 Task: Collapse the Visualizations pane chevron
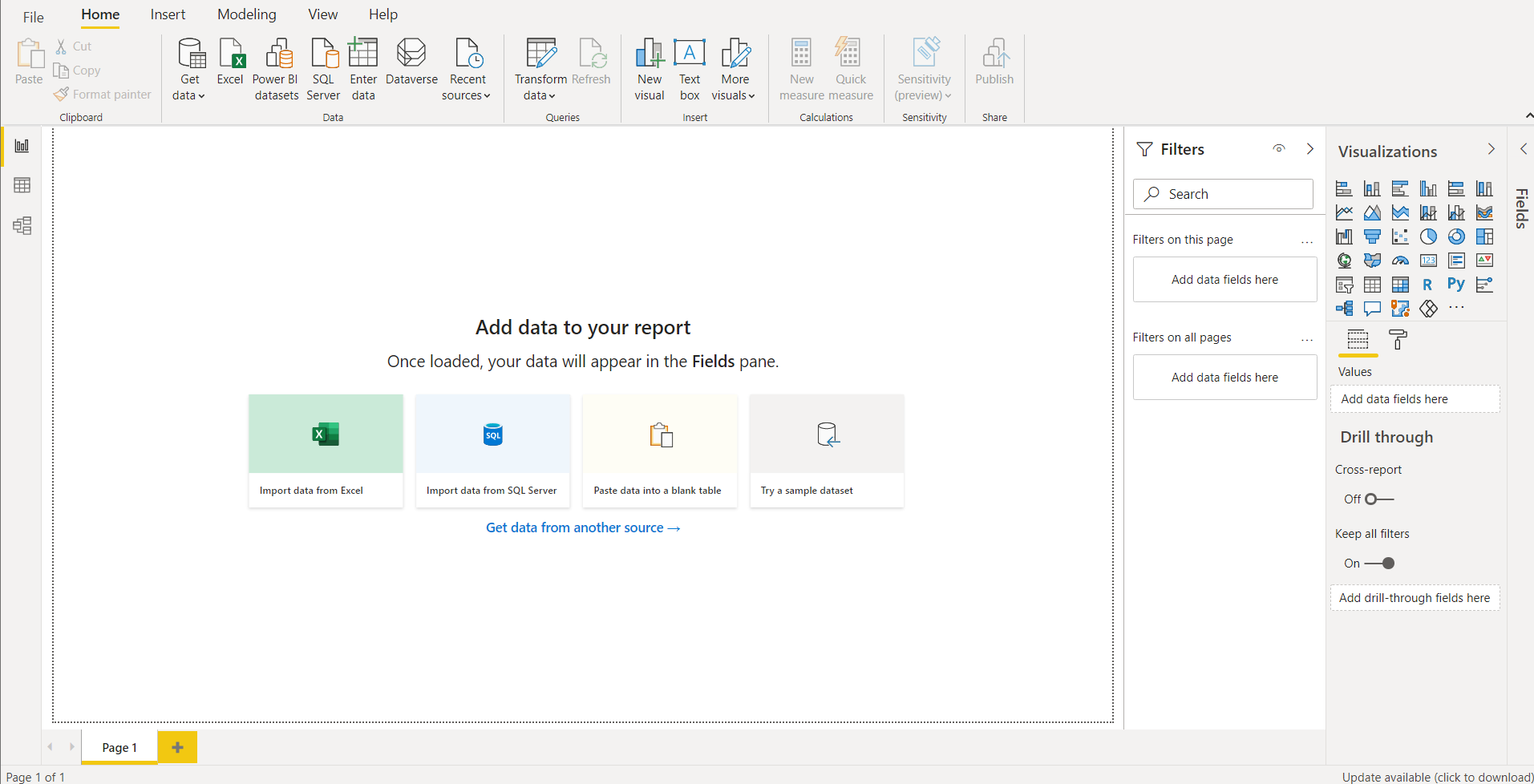(x=1492, y=149)
